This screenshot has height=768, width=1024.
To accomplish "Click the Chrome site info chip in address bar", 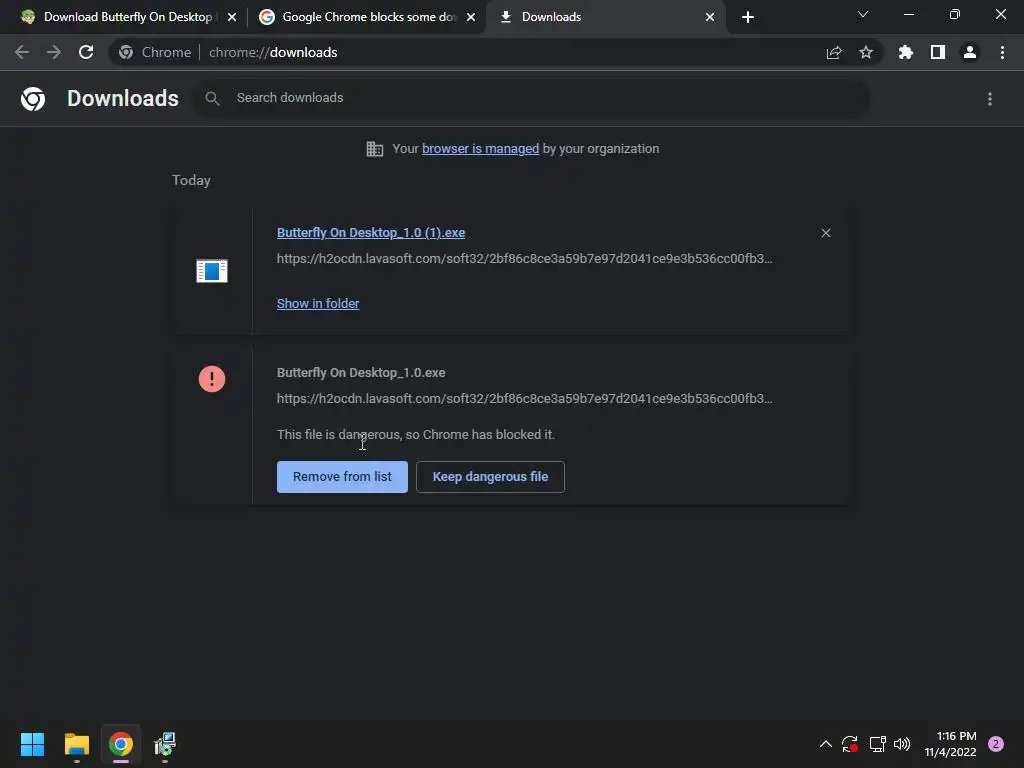I will click(x=155, y=52).
